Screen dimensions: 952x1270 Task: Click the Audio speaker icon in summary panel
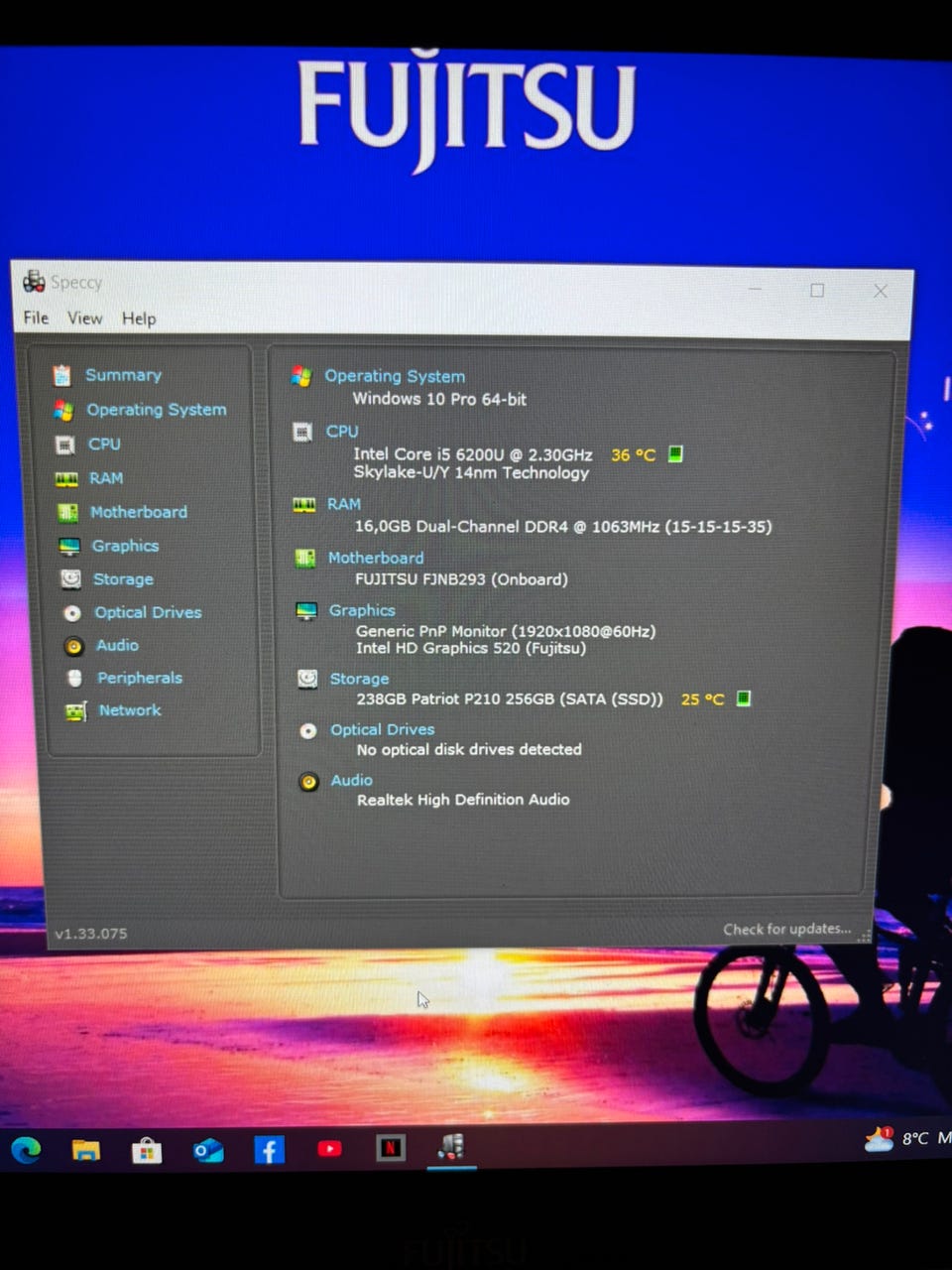(x=308, y=782)
